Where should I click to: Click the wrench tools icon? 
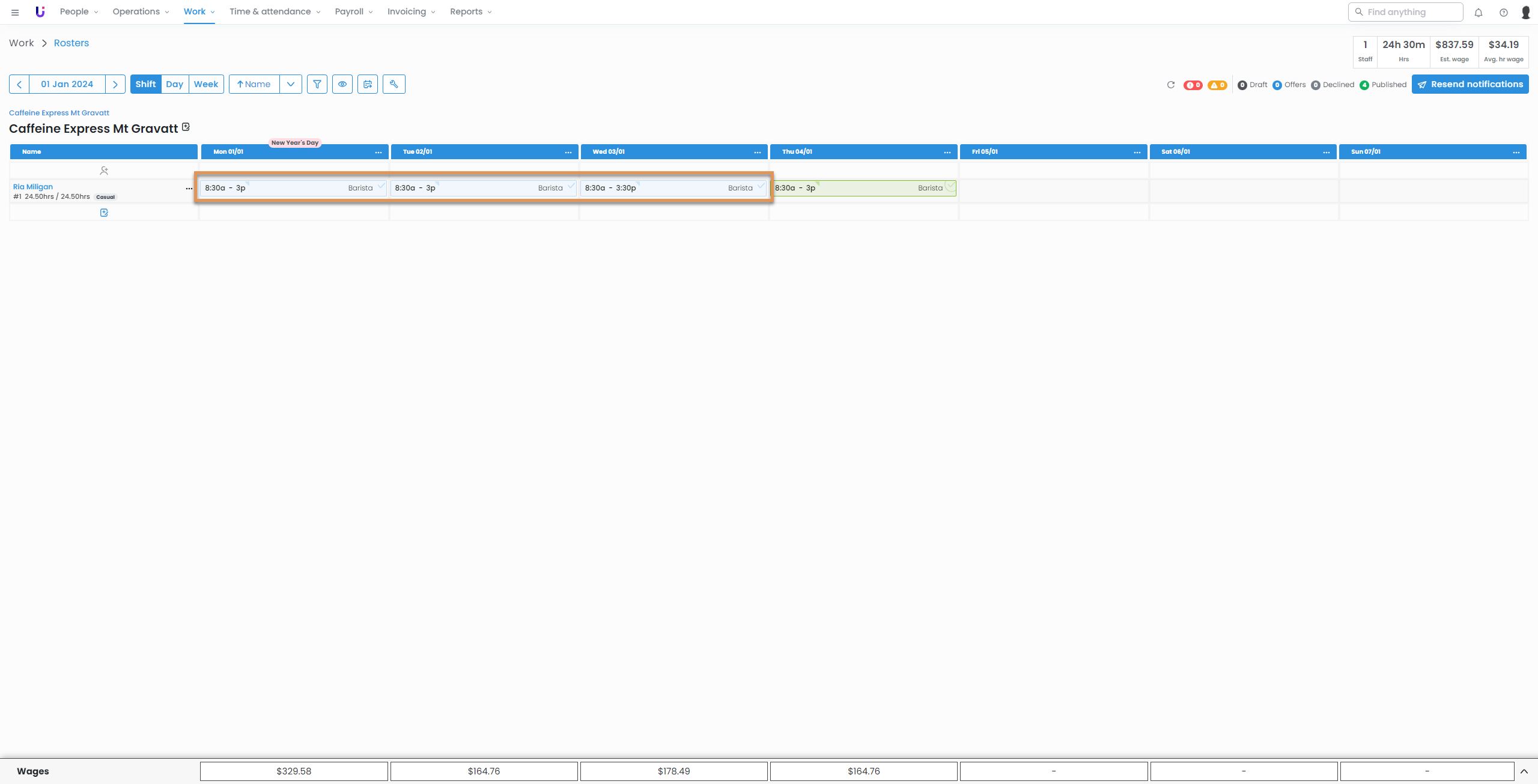coord(394,84)
